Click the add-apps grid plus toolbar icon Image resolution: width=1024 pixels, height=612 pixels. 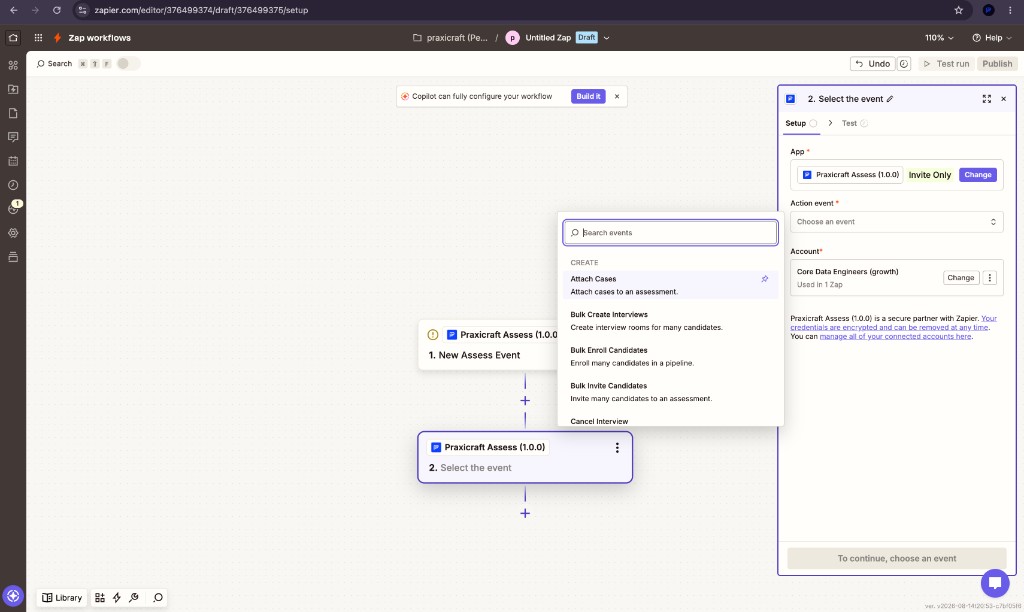pyautogui.click(x=99, y=598)
